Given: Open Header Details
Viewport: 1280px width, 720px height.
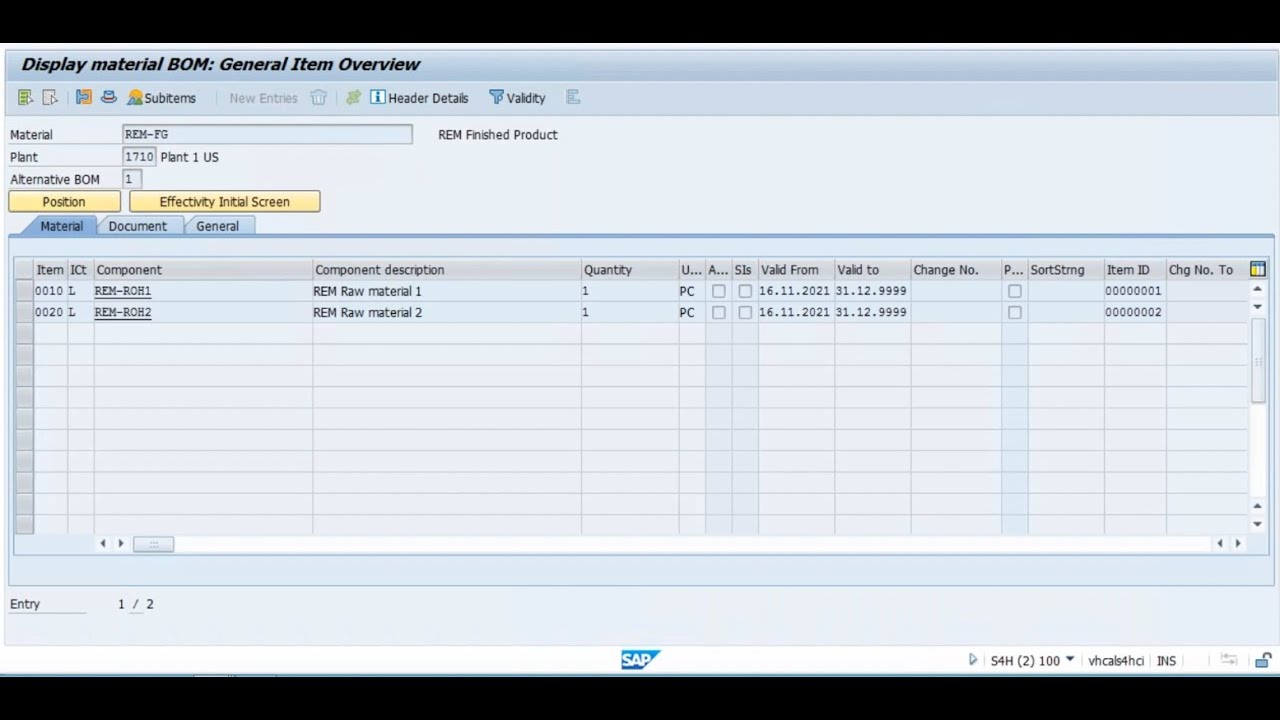Looking at the screenshot, I should pos(419,98).
